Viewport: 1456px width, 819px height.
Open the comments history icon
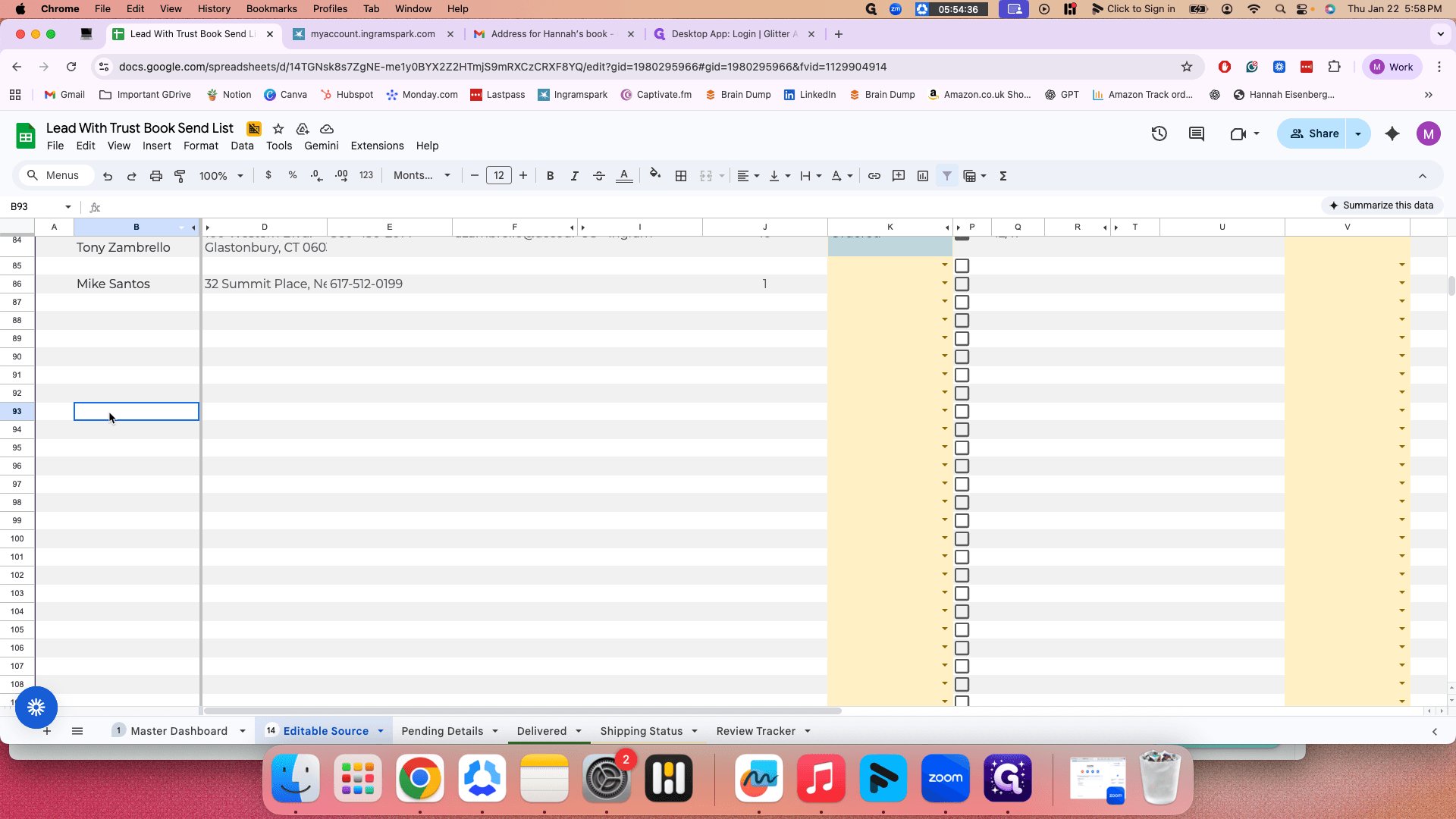1197,134
